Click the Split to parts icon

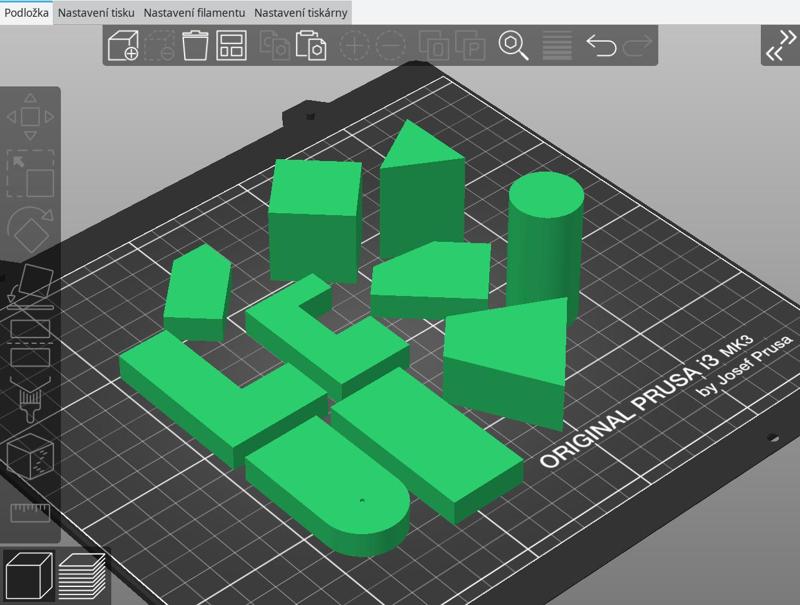click(470, 45)
